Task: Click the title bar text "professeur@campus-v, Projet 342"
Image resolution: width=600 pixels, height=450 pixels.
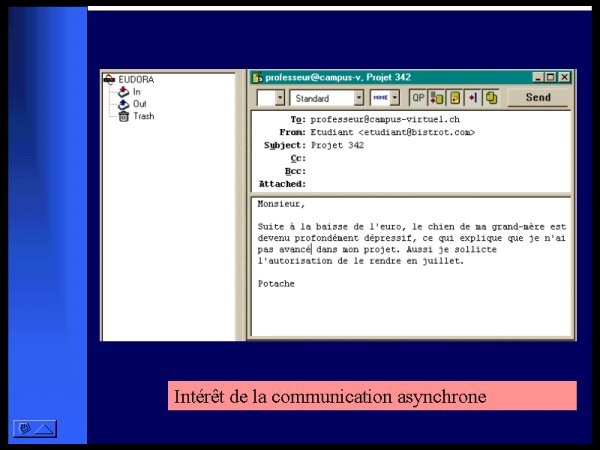Action: pos(338,77)
